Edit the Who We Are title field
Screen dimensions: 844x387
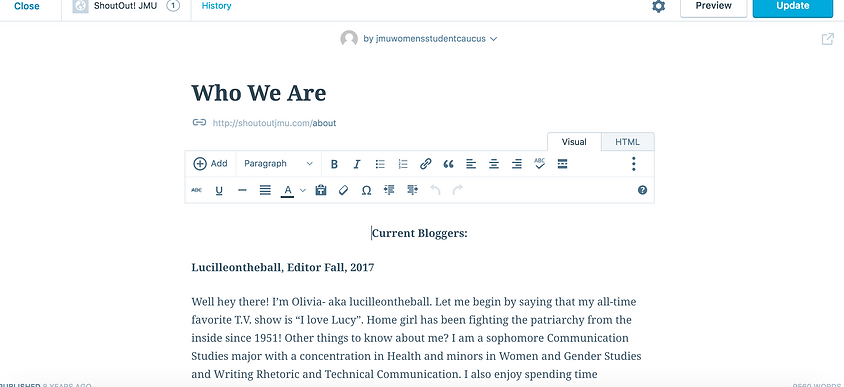[259, 93]
